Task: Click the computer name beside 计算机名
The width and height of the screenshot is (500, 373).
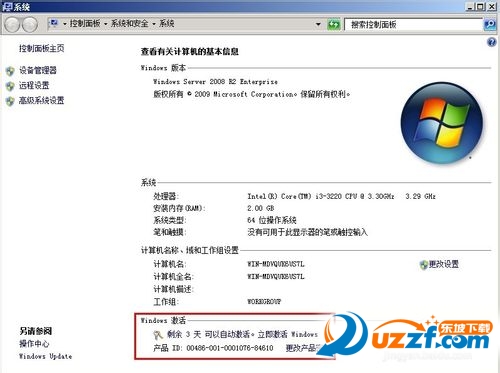Action: (x=276, y=264)
